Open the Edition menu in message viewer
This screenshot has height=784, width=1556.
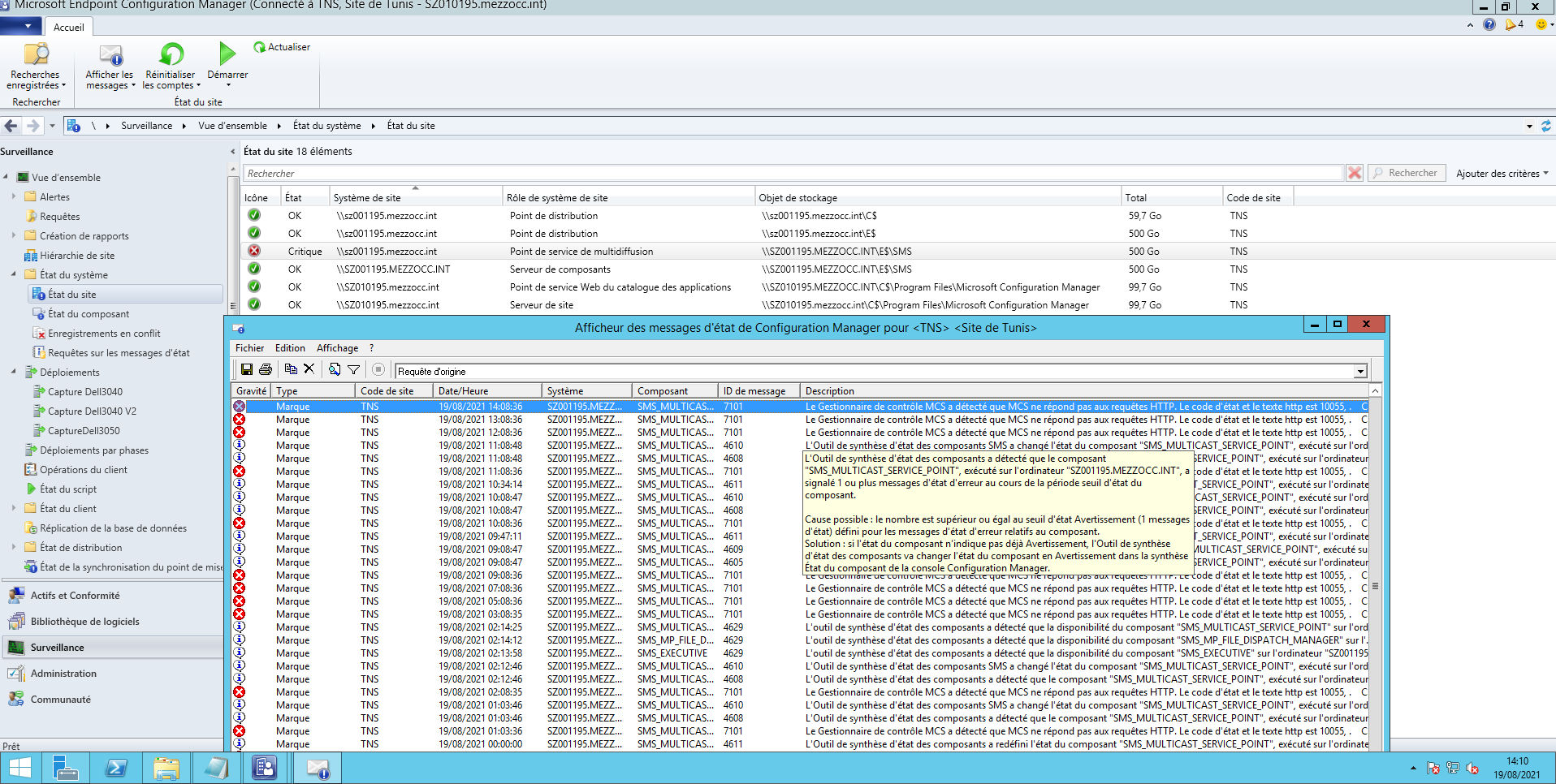pos(290,347)
